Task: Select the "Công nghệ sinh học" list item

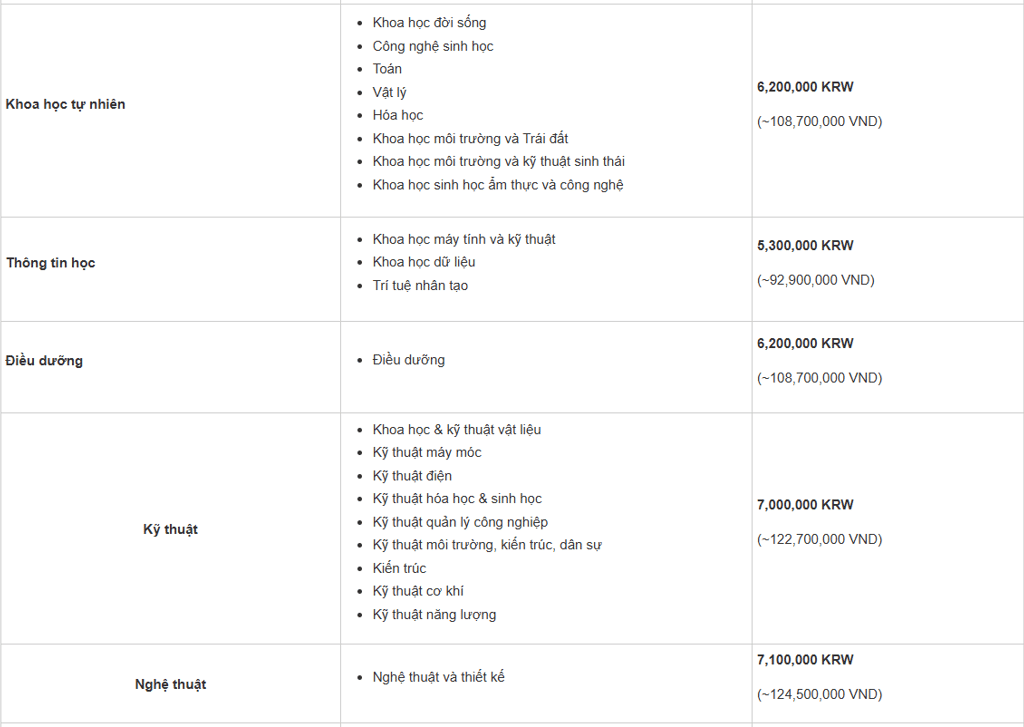Action: click(x=433, y=46)
